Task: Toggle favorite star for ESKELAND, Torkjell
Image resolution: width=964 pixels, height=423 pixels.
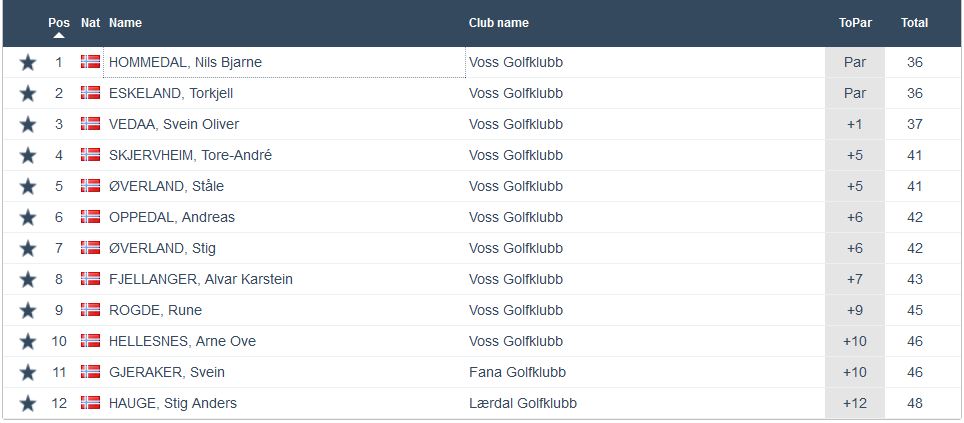Action: coord(28,94)
